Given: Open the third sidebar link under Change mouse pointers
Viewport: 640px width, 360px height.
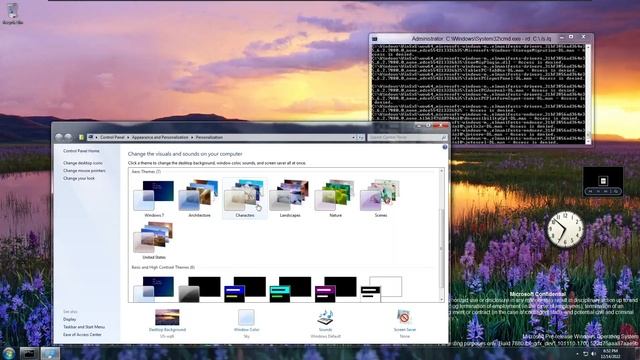Looking at the screenshot, I should (79, 178).
